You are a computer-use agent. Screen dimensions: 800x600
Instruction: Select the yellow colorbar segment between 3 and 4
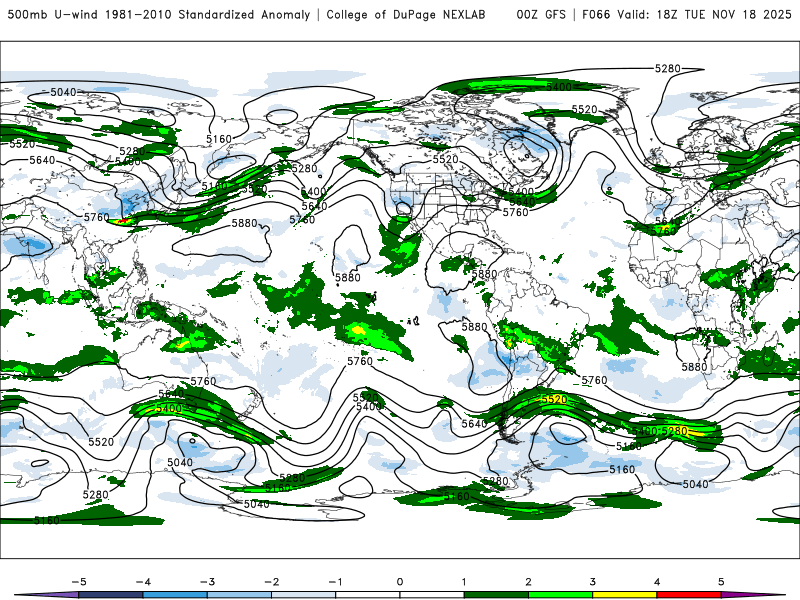[x=624, y=595]
